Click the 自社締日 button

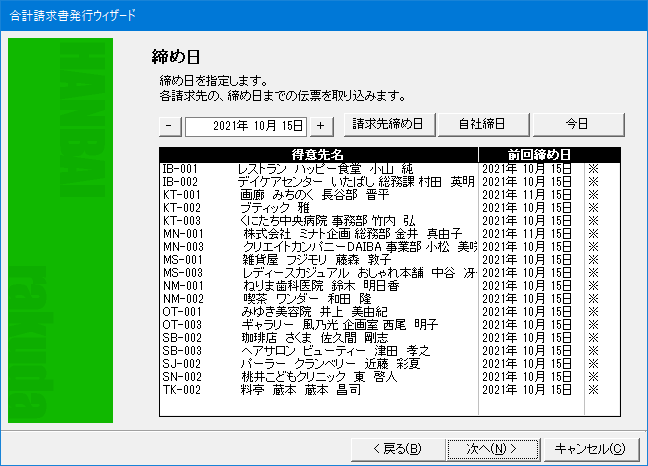coord(483,124)
